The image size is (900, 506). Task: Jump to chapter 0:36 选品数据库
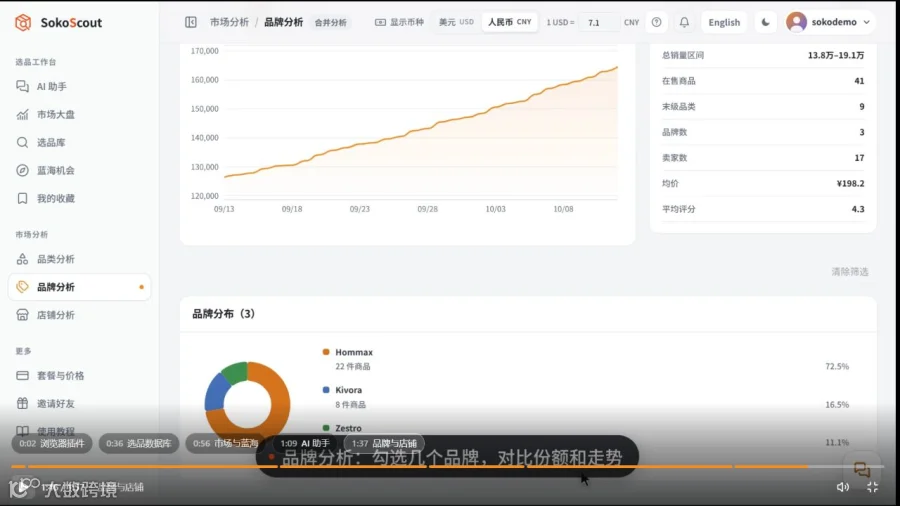[x=138, y=443]
